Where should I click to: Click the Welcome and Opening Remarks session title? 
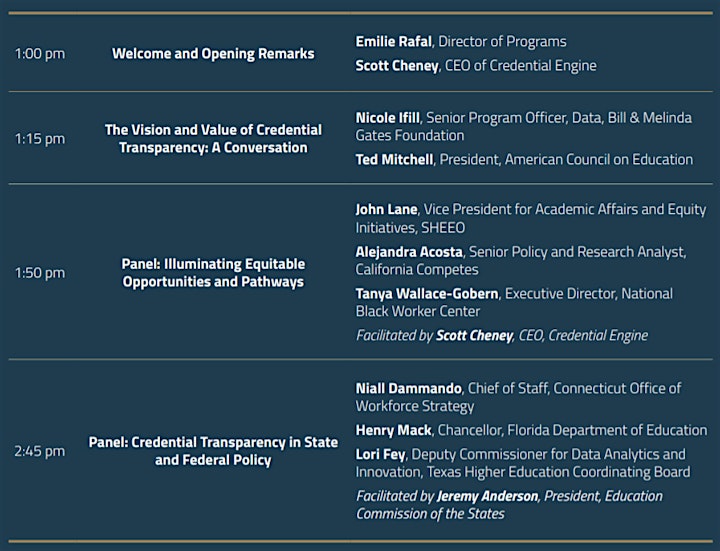[x=213, y=54]
